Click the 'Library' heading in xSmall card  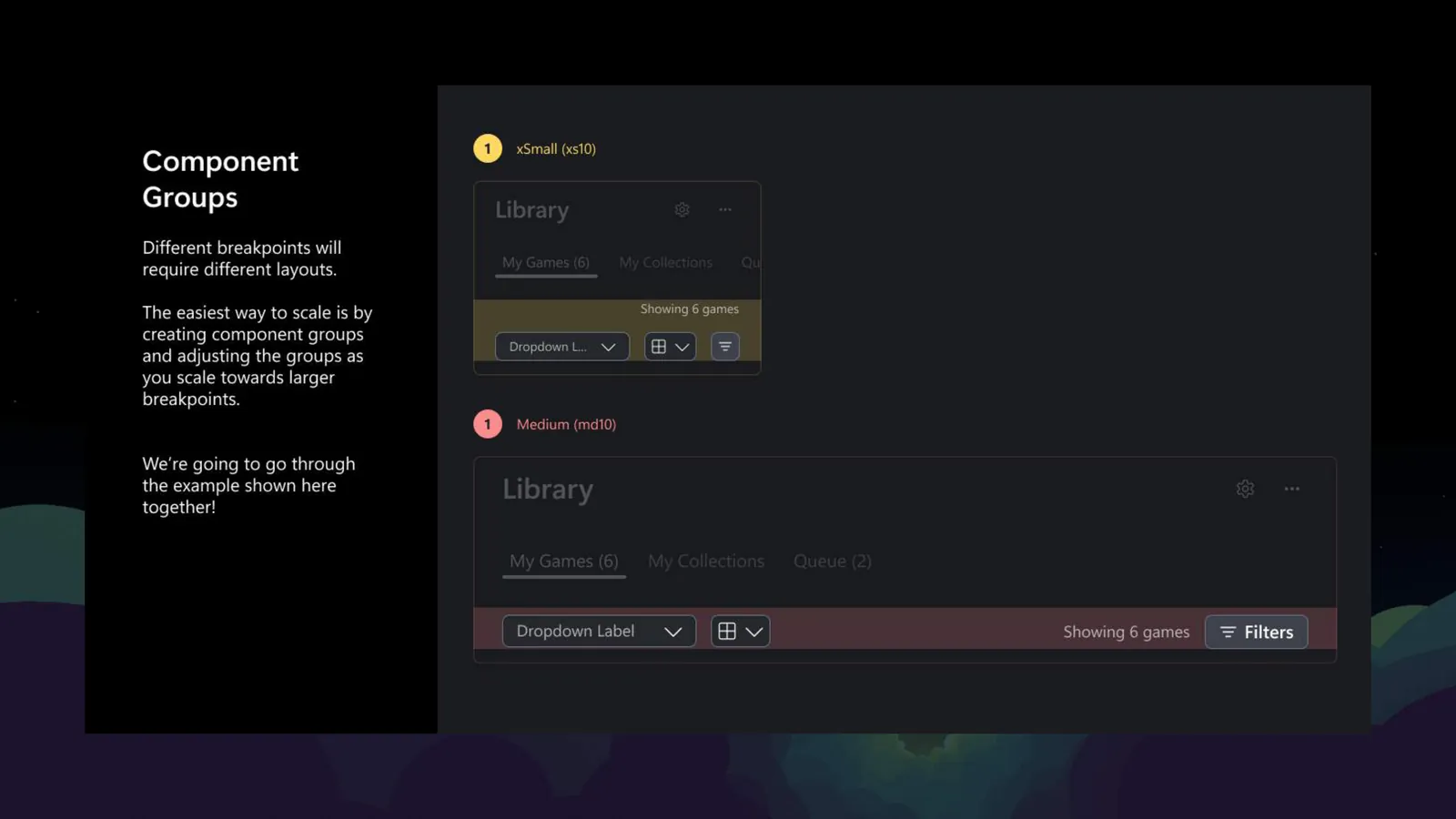(x=532, y=210)
